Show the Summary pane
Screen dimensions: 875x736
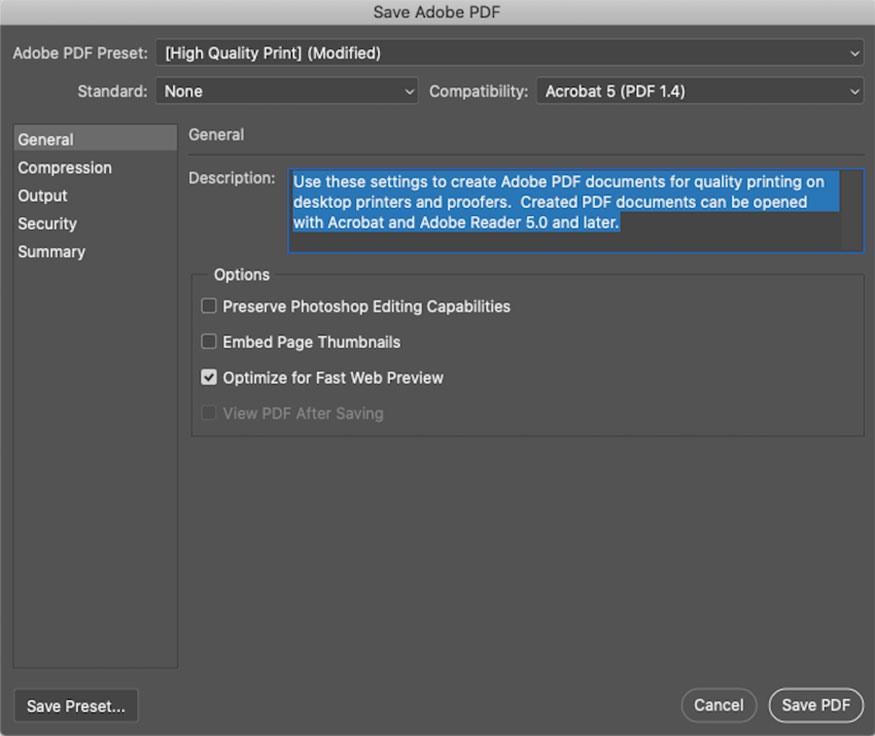pos(95,251)
